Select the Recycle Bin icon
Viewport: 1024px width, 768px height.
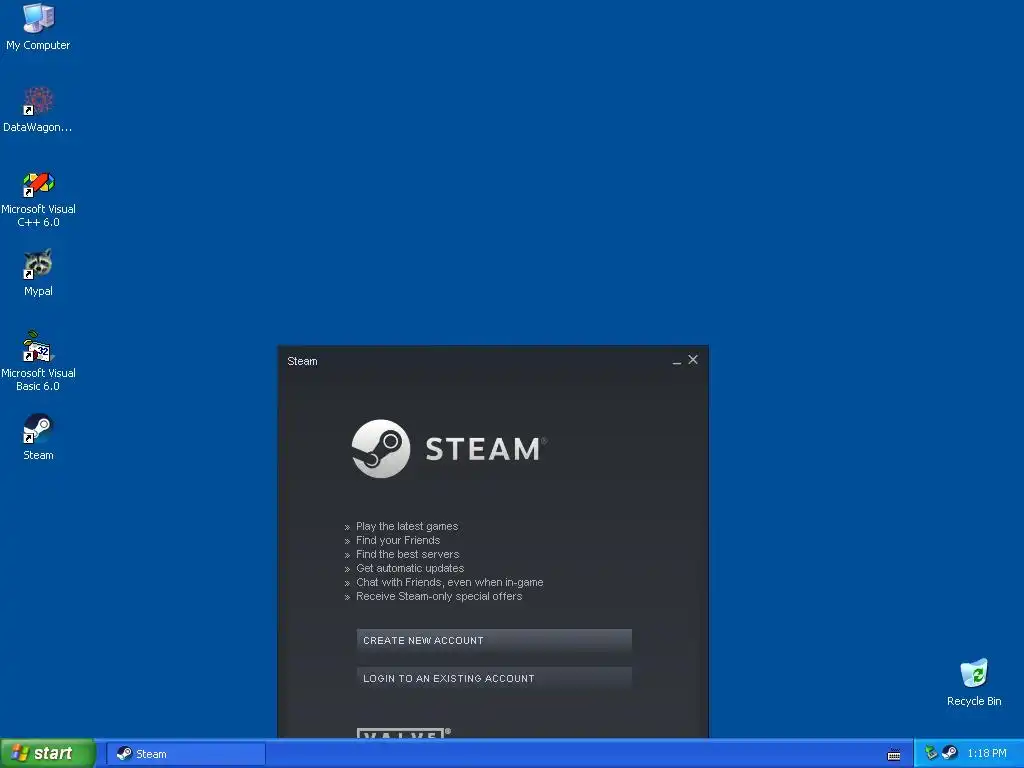974,682
